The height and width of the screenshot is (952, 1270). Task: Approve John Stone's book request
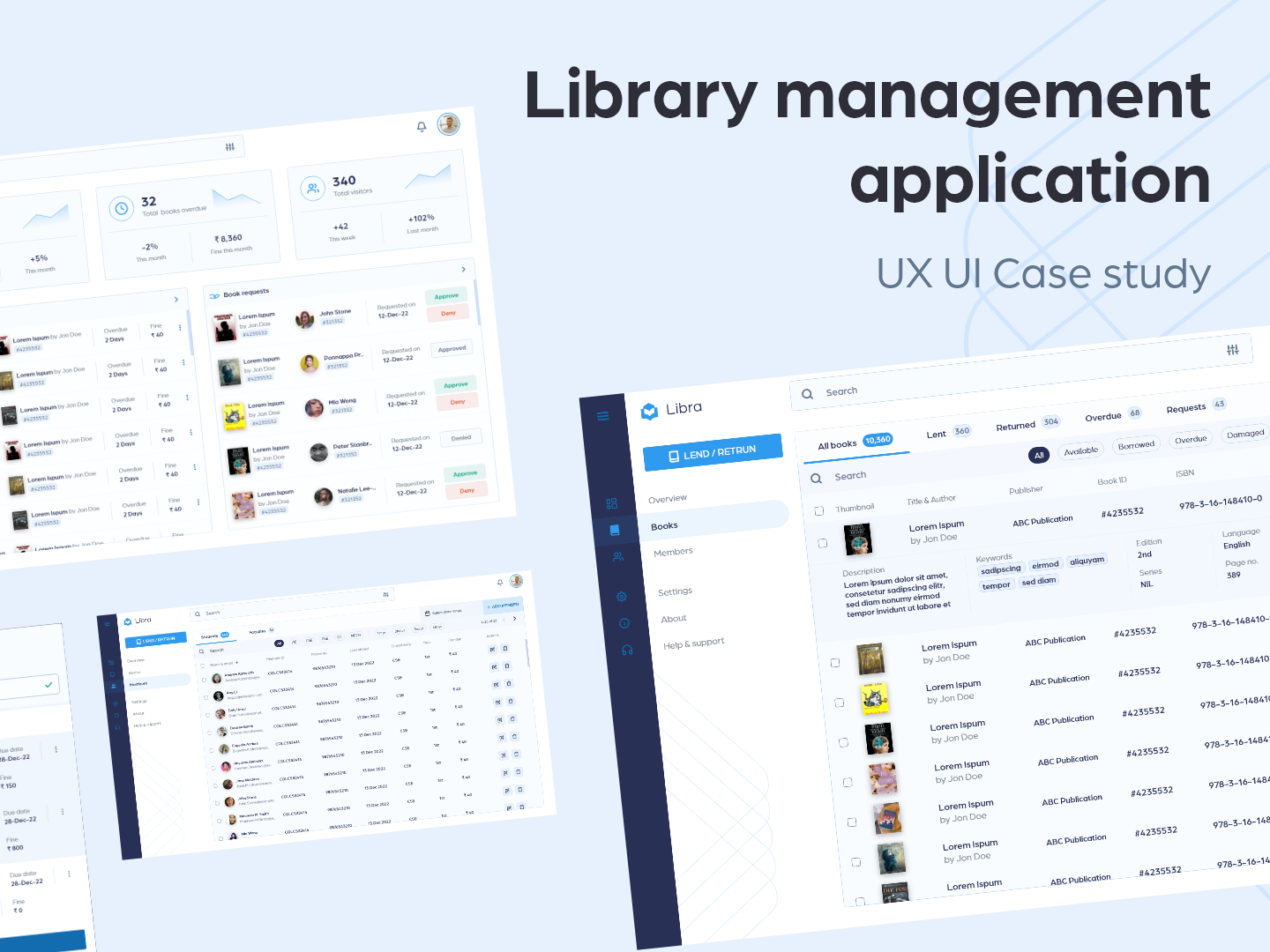coord(446,295)
